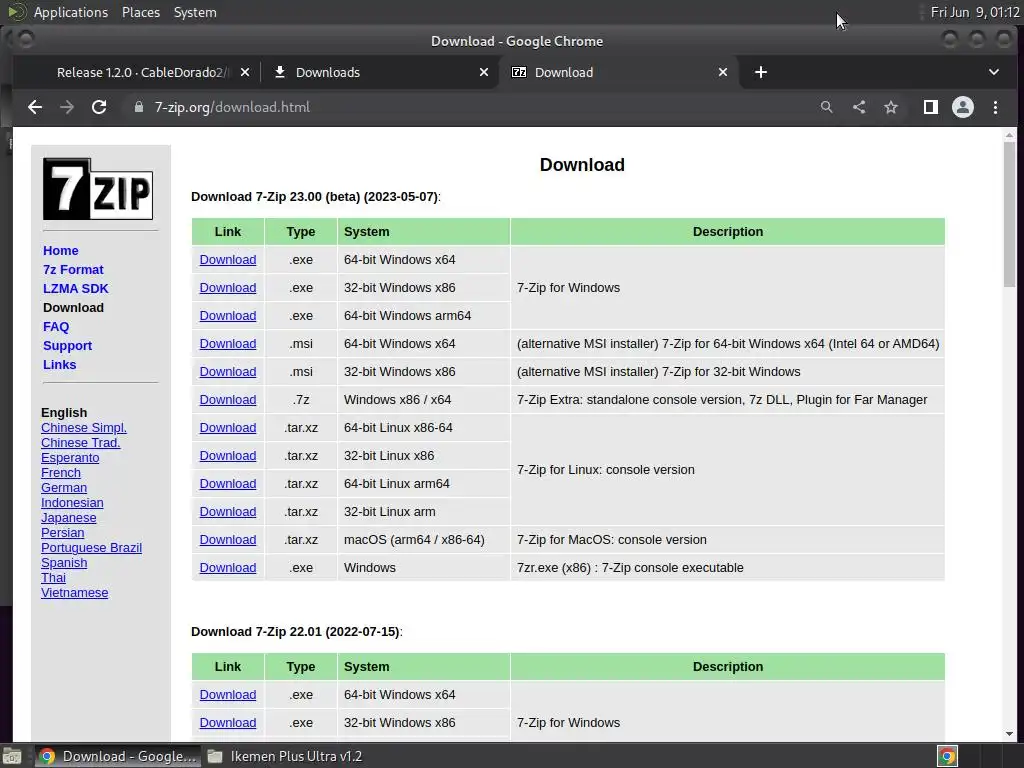Click the forward navigation arrow

point(67,107)
